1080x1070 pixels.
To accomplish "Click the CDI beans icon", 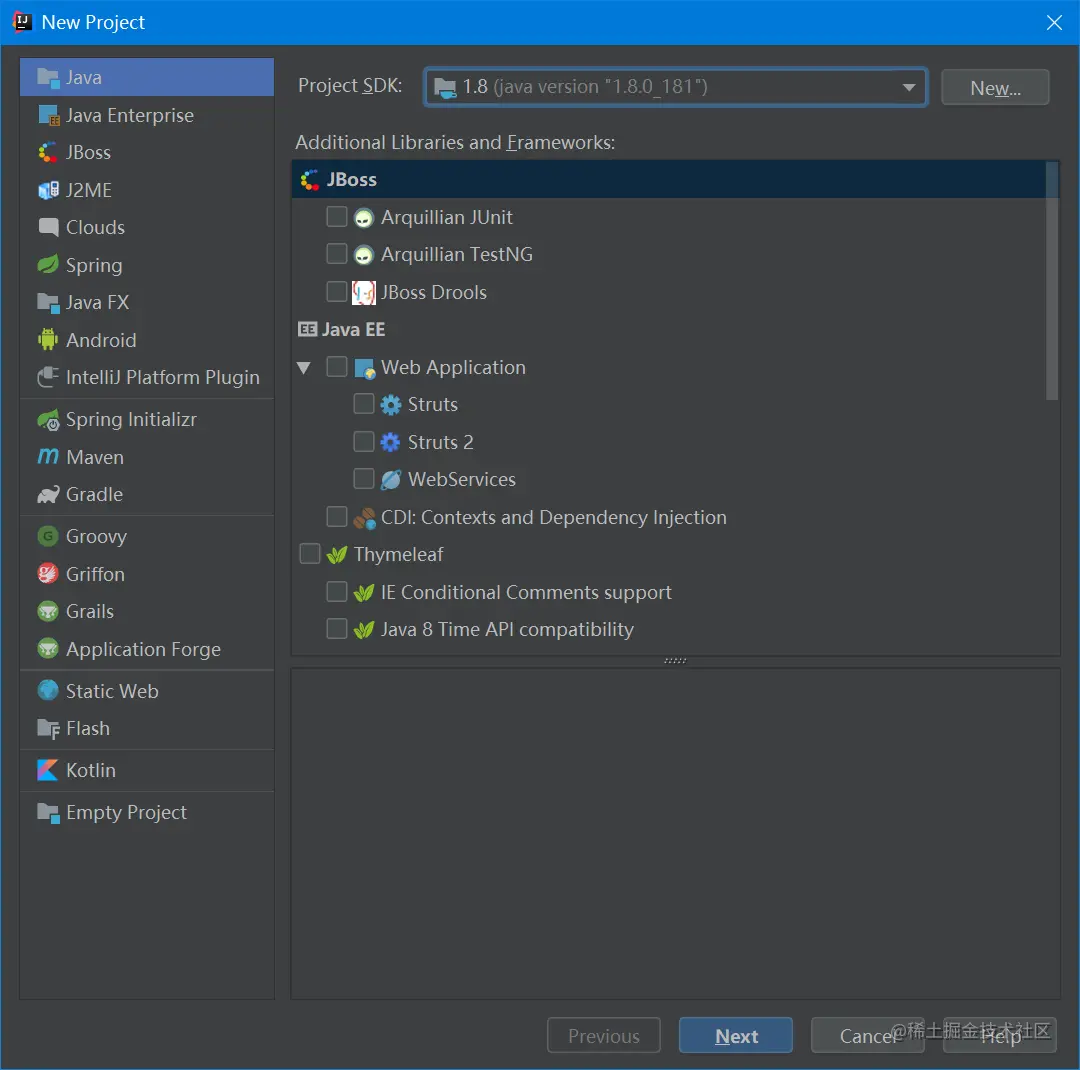I will click(x=364, y=517).
